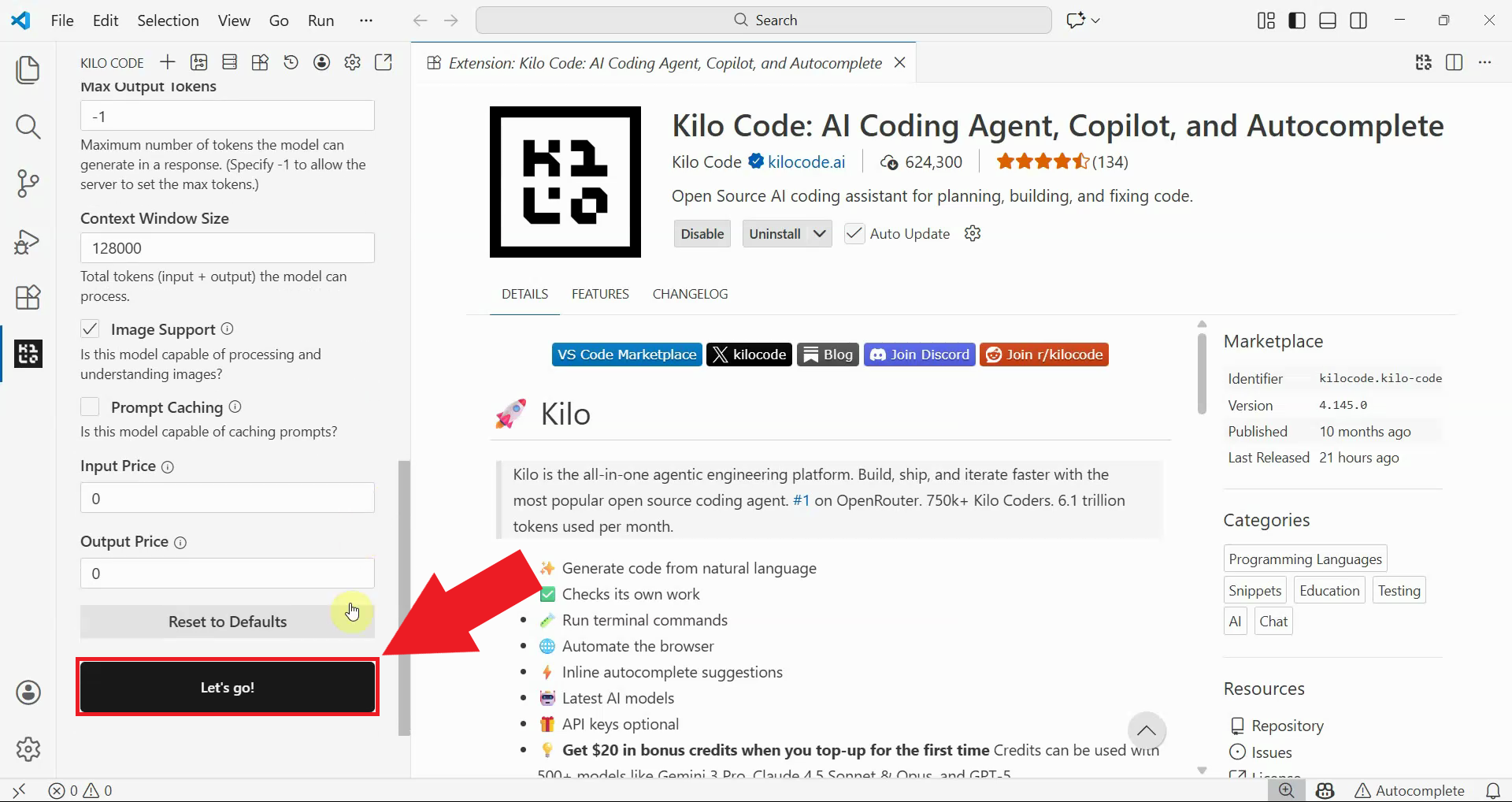1512x802 pixels.
Task: Enable the Prompt Caching checkbox
Action: click(91, 407)
